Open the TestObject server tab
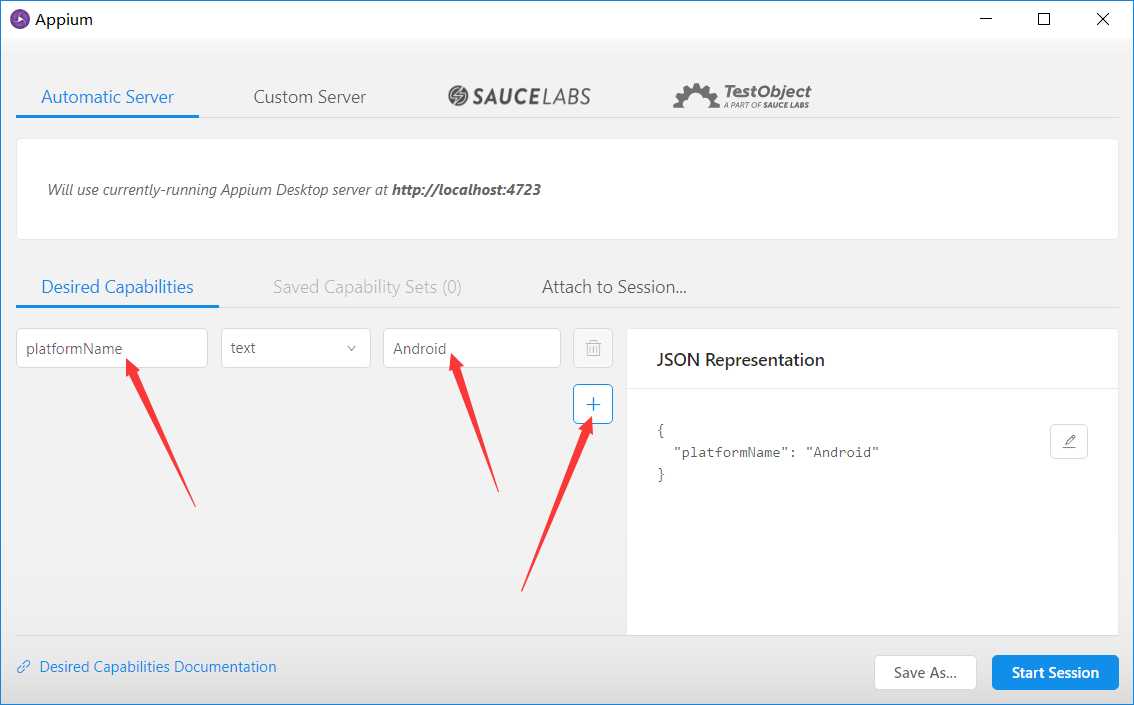This screenshot has width=1134, height=705. click(742, 96)
